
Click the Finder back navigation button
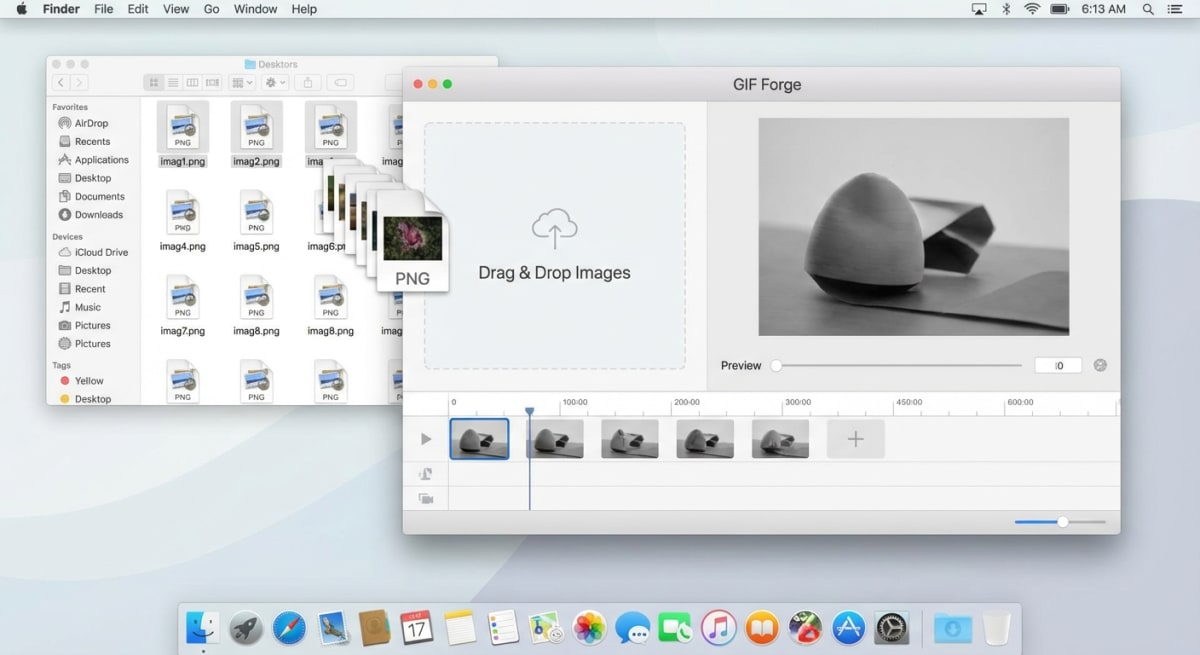click(x=60, y=82)
